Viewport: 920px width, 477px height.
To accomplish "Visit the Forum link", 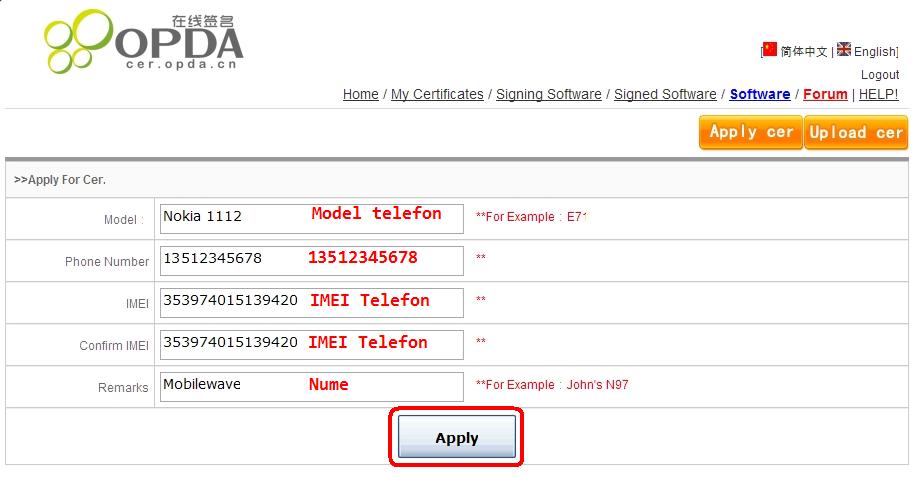I will (x=825, y=94).
